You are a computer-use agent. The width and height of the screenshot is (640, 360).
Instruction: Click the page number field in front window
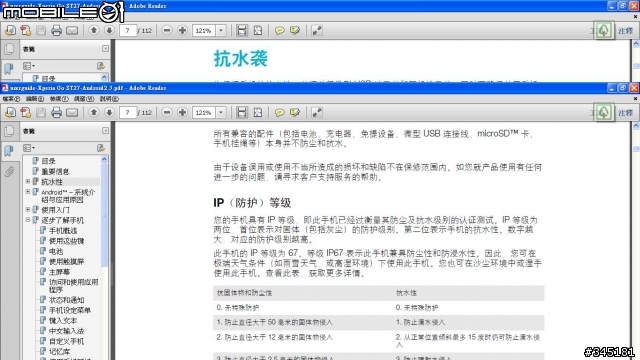pos(128,112)
